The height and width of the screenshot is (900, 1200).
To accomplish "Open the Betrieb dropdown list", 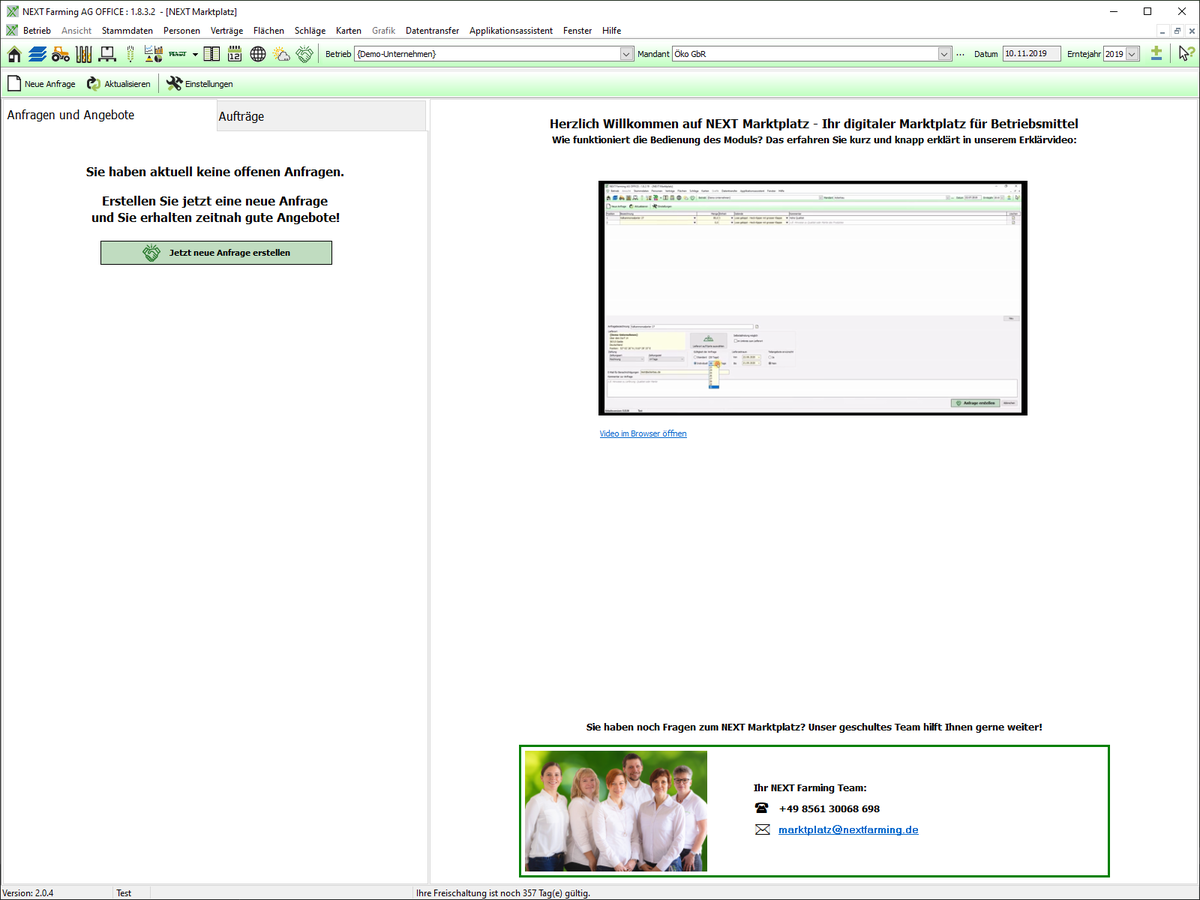I will [627, 54].
